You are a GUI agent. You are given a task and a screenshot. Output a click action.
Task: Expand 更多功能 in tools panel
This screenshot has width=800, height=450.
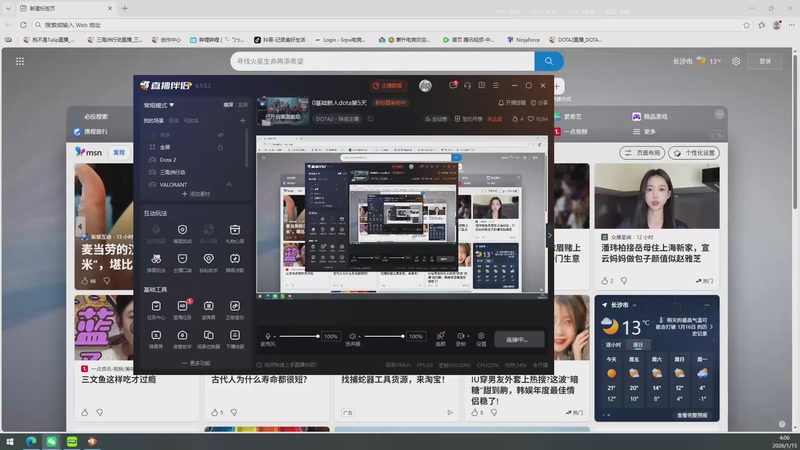[195, 363]
